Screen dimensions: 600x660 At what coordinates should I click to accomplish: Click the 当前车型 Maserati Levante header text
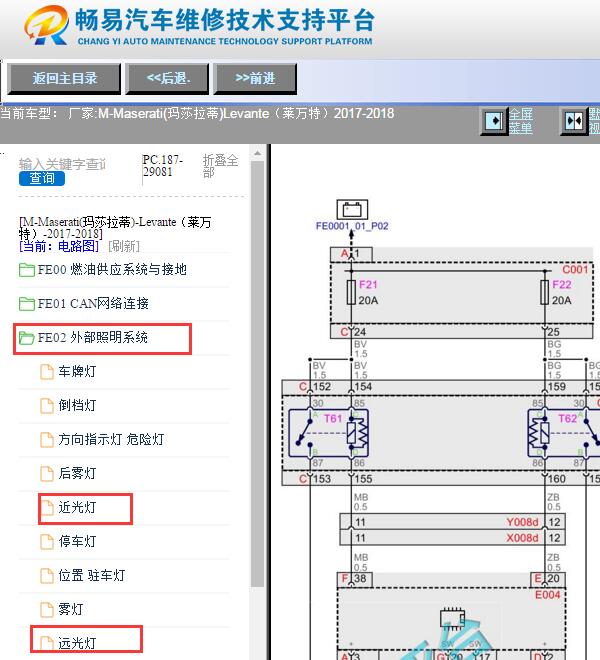click(197, 114)
